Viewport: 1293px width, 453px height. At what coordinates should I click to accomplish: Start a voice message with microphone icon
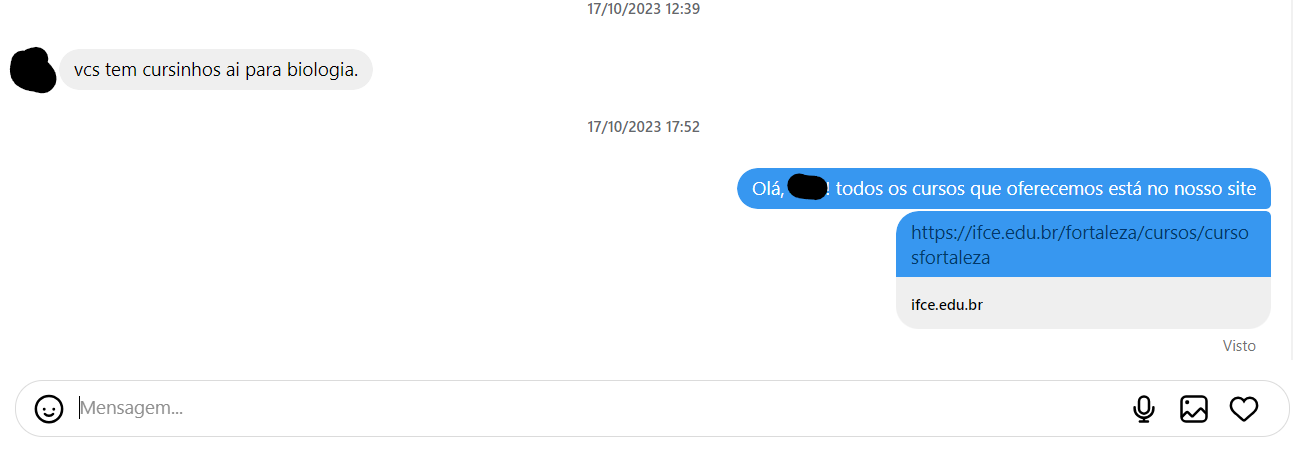[1144, 409]
